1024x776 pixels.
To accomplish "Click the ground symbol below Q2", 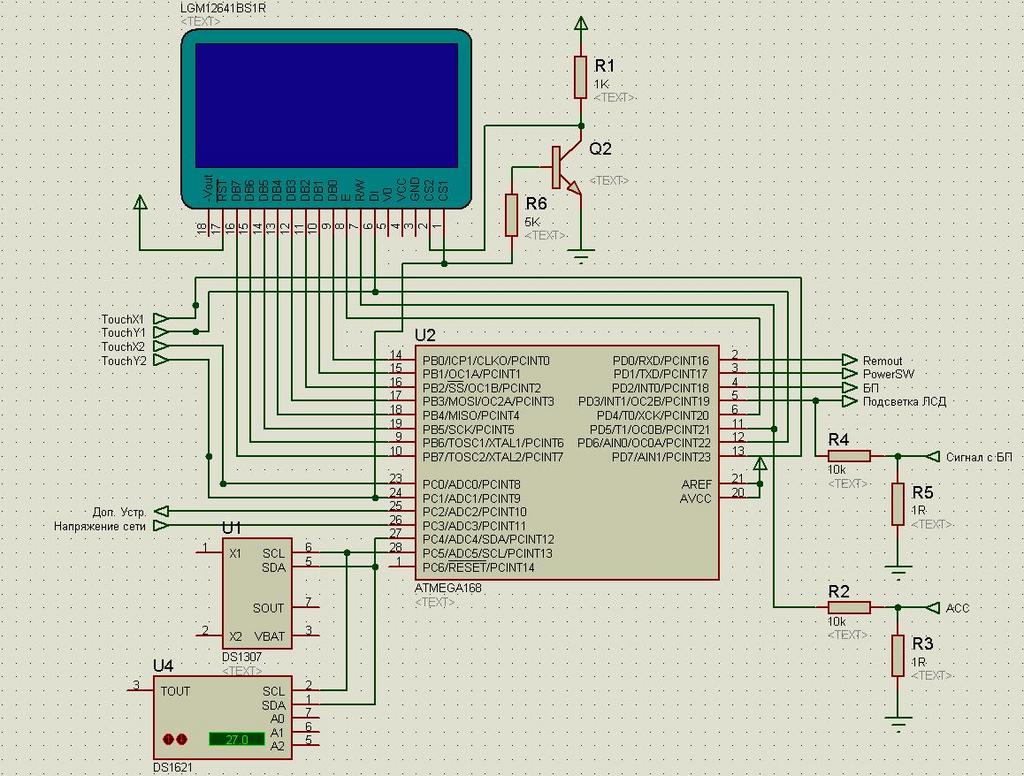I will [581, 256].
